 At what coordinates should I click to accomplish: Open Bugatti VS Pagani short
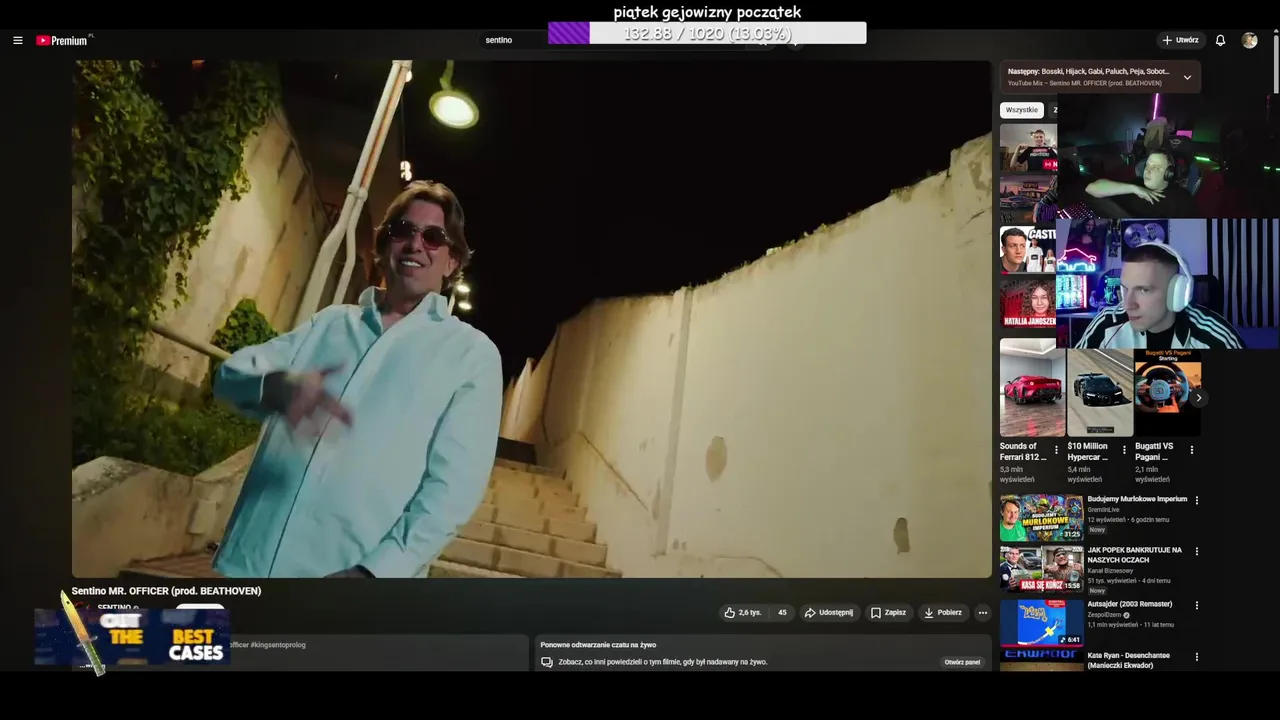(x=1167, y=392)
